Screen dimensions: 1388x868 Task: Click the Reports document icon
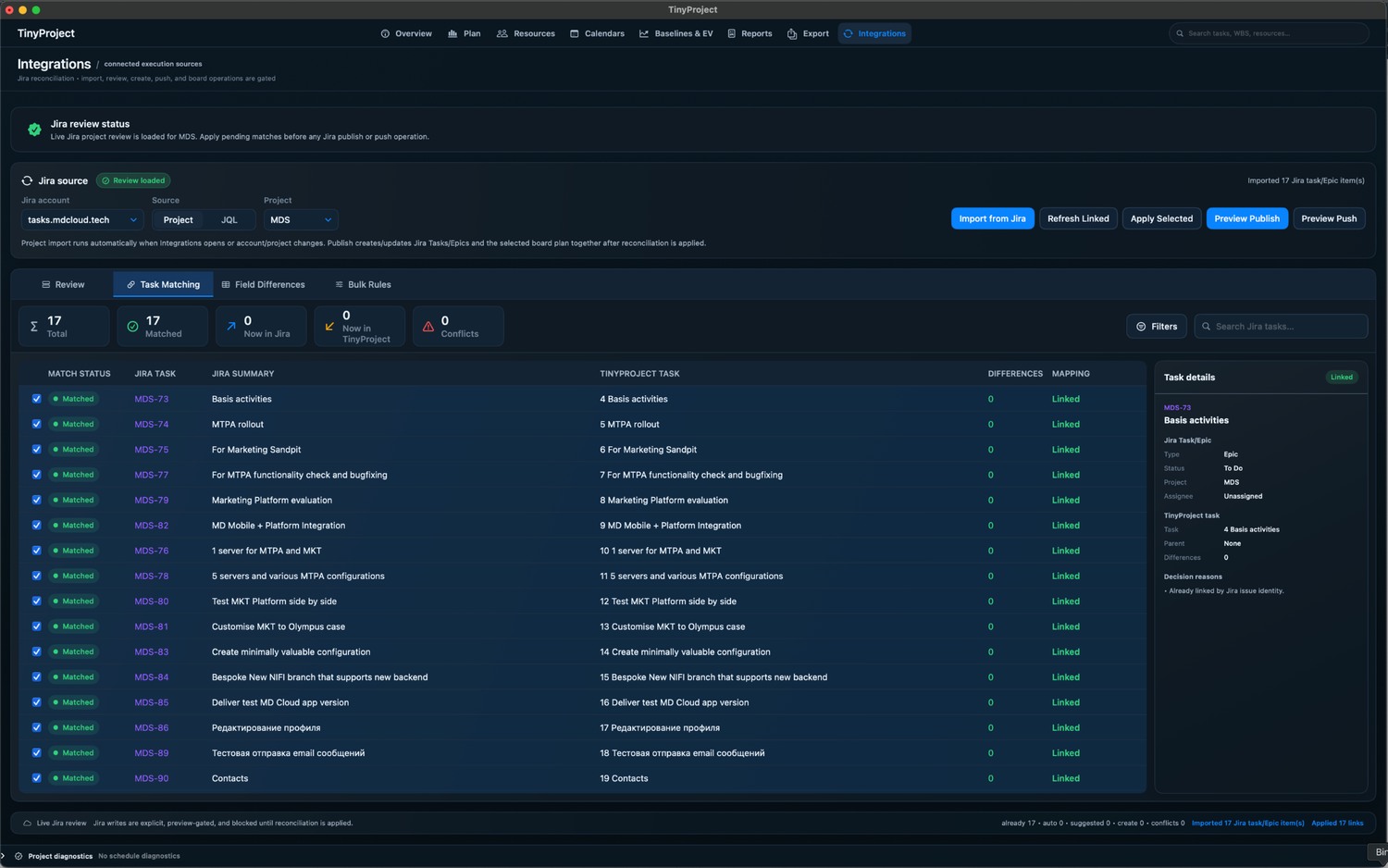(x=732, y=33)
